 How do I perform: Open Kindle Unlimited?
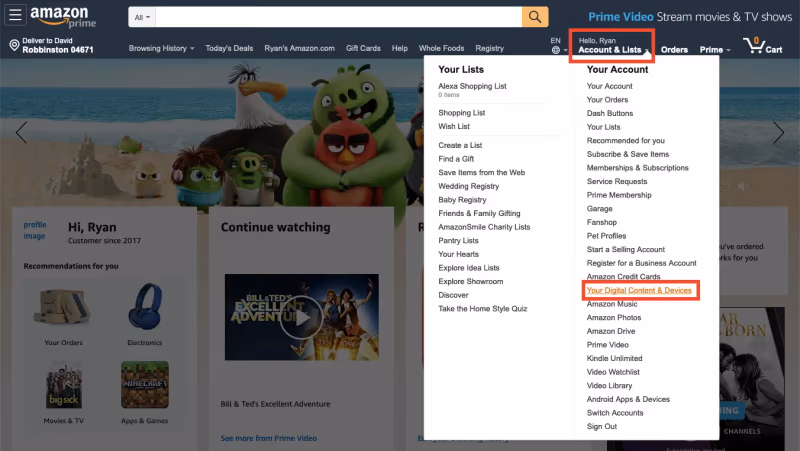[614, 358]
